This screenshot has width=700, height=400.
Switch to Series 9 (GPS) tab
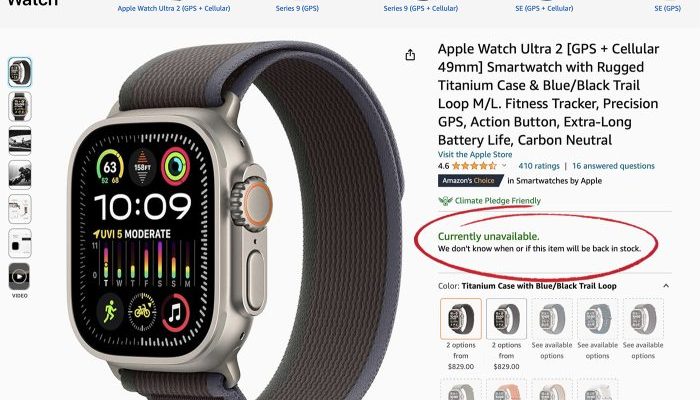297,8
